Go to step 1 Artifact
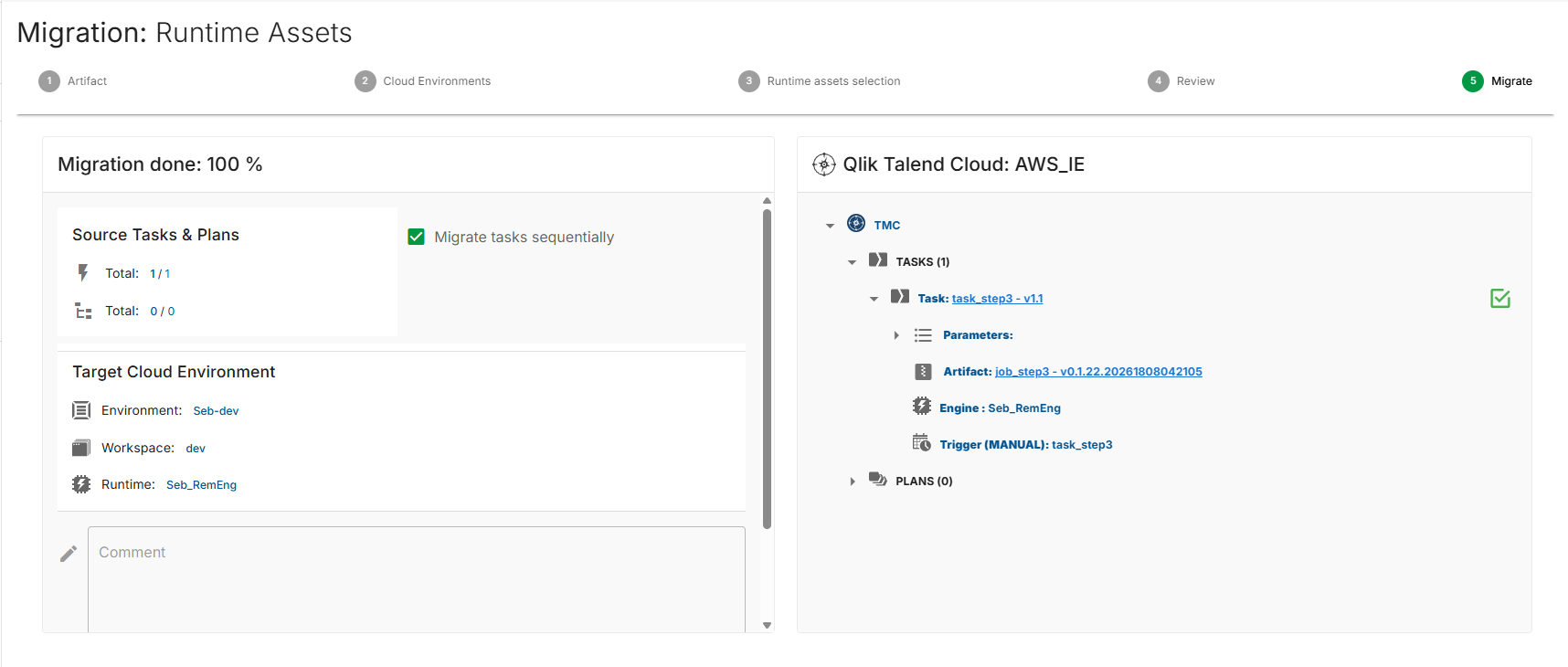The width and height of the screenshot is (1568, 667). click(72, 81)
